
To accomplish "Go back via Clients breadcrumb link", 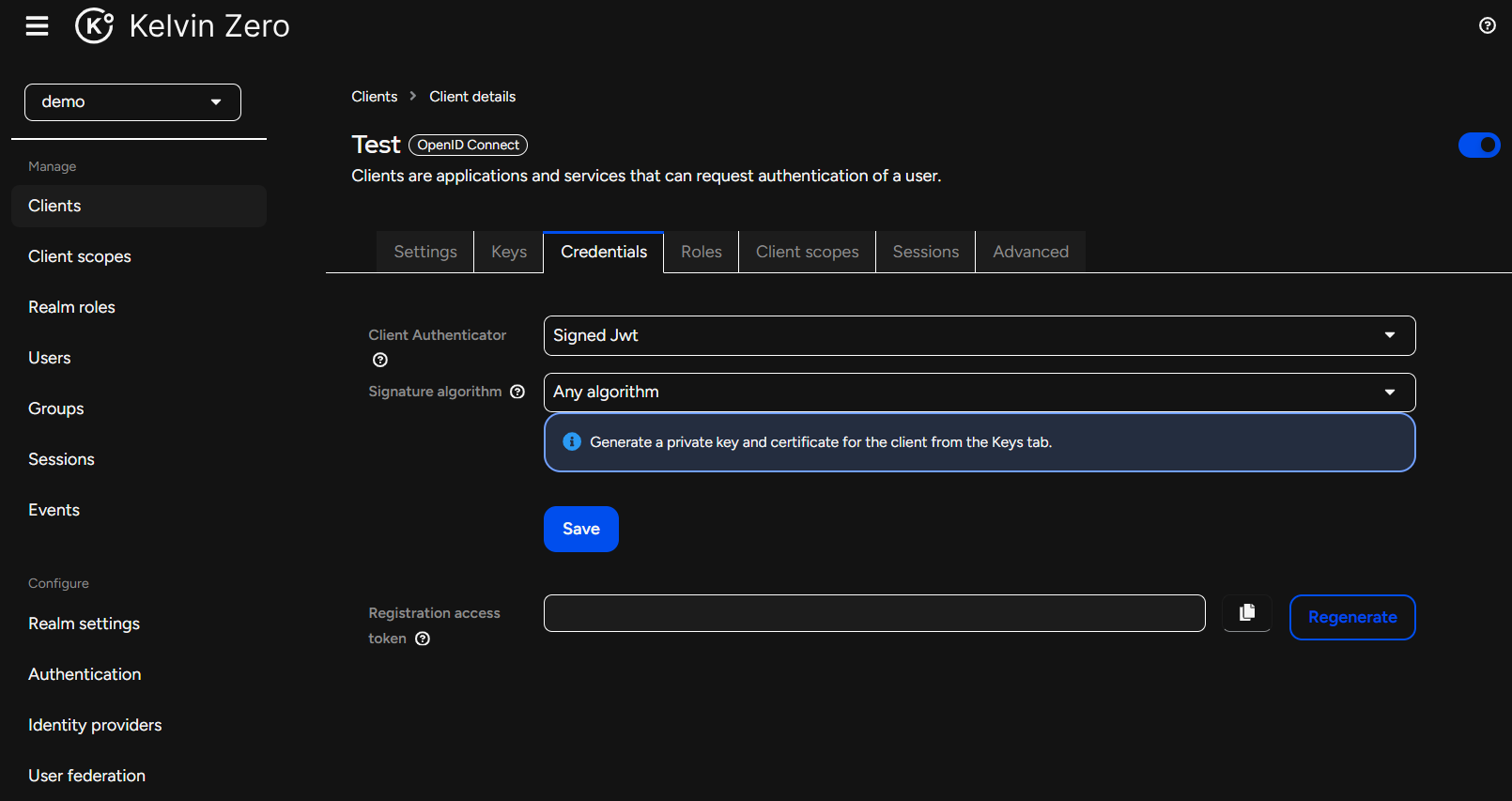I will tap(374, 97).
